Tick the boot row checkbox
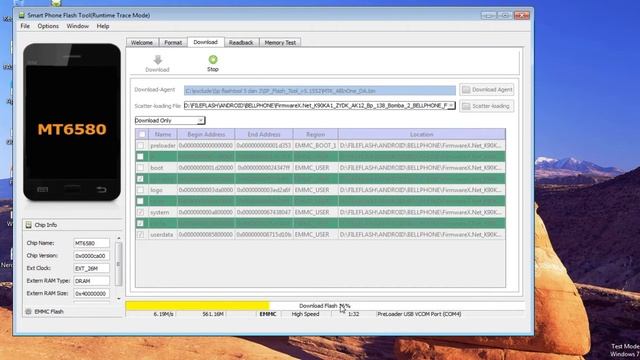The image size is (640, 360). pos(140,168)
